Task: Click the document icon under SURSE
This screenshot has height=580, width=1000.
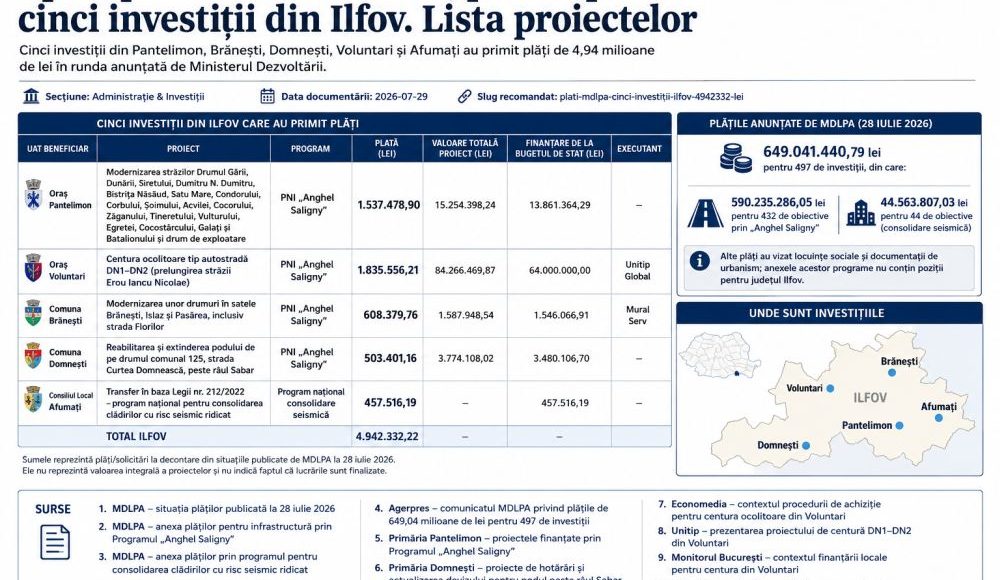Action: 55,542
